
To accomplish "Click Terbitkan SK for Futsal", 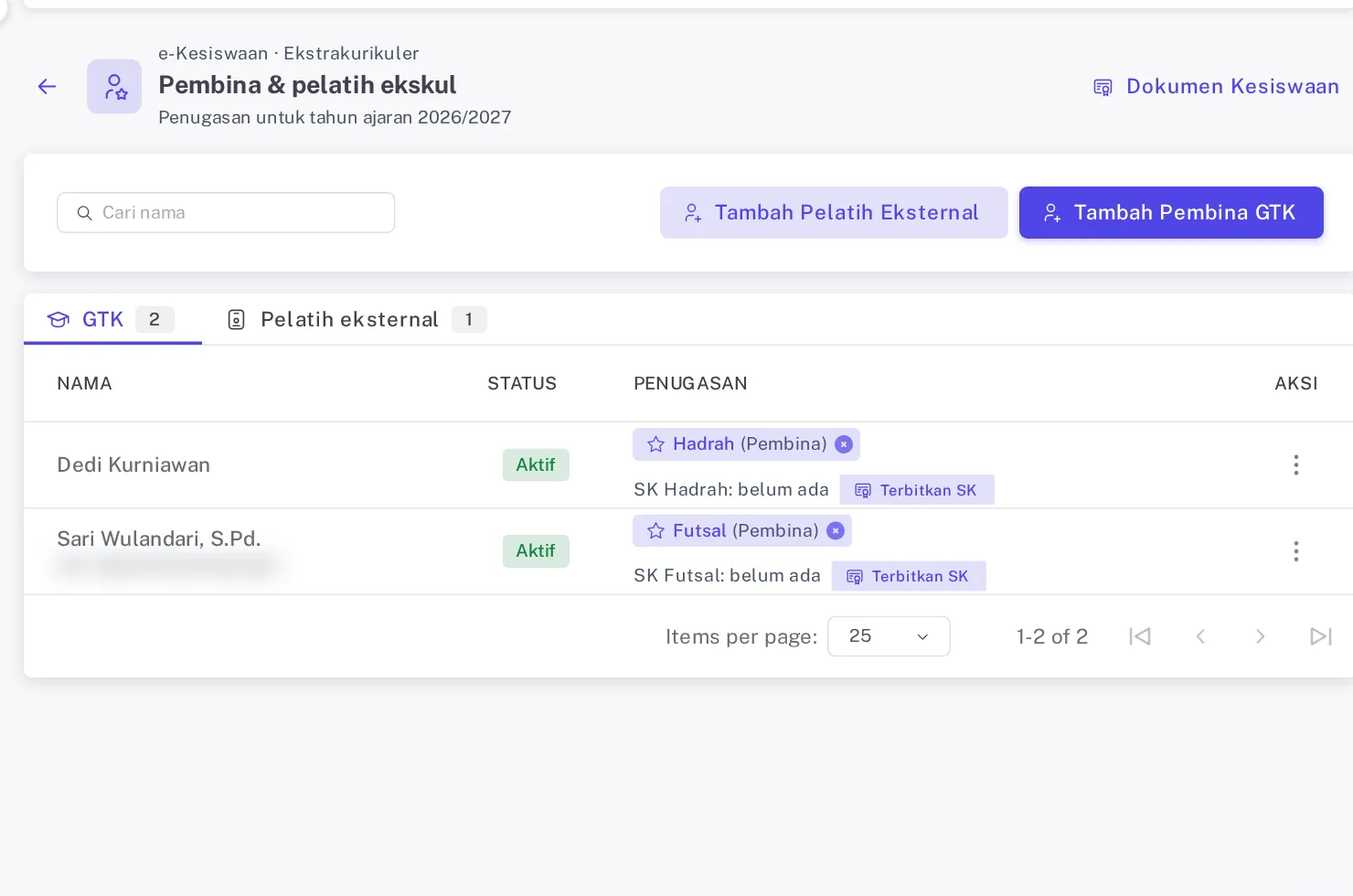I will coord(909,576).
